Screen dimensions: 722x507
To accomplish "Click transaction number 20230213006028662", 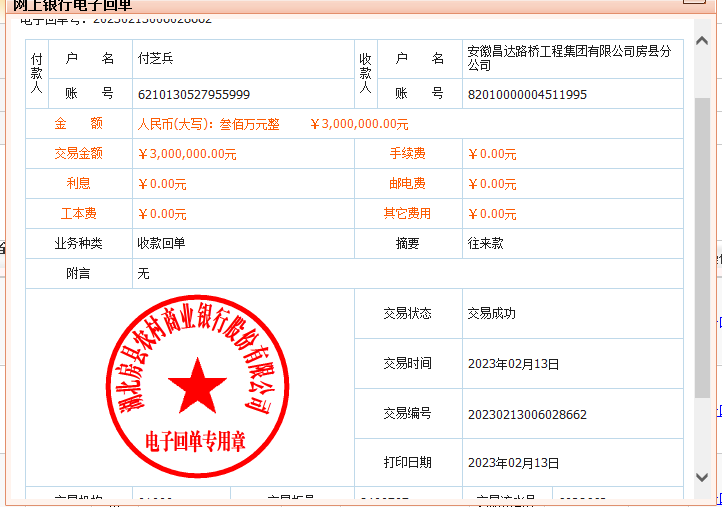I will tap(527, 414).
